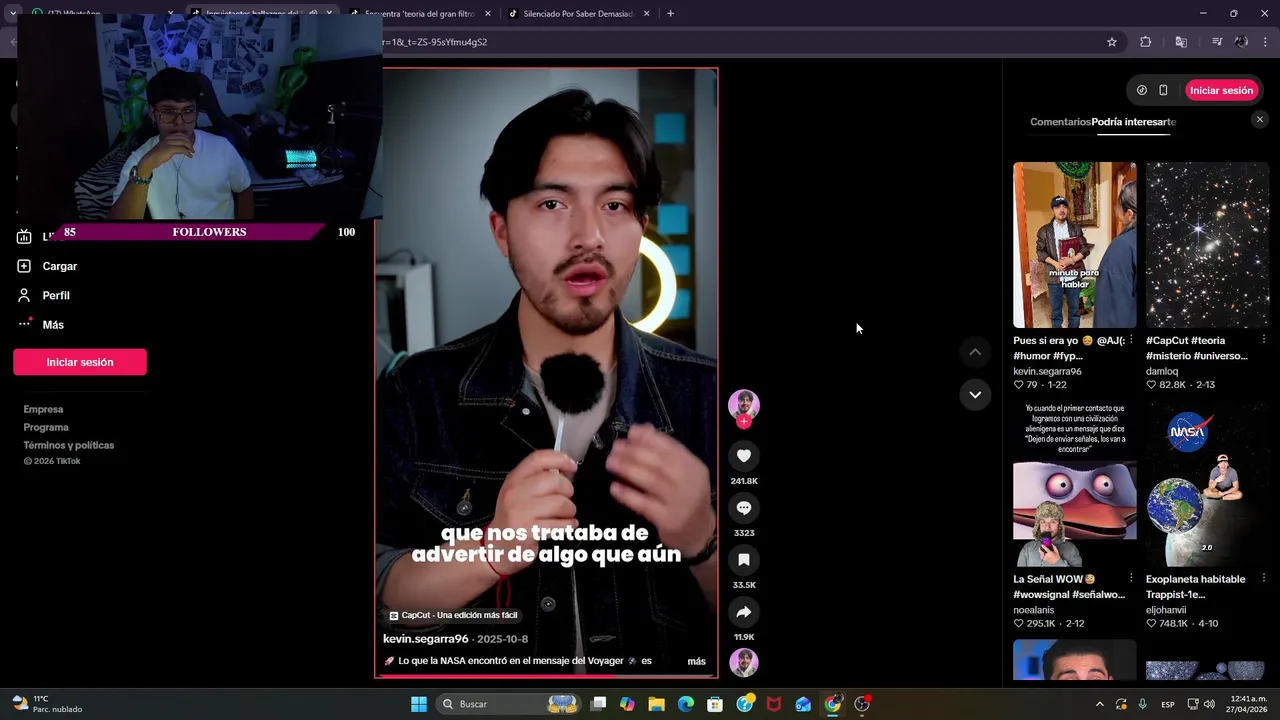Screen dimensions: 1280x720
Task: Click the video progress bar
Action: click(x=546, y=676)
